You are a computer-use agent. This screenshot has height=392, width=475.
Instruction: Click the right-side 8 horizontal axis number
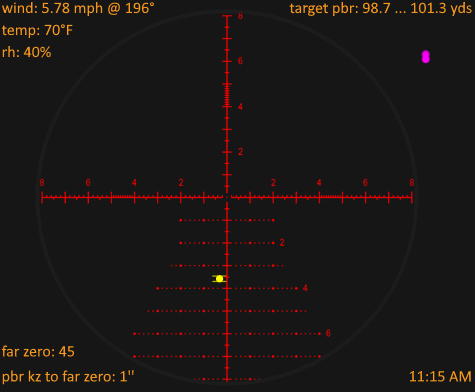click(412, 183)
